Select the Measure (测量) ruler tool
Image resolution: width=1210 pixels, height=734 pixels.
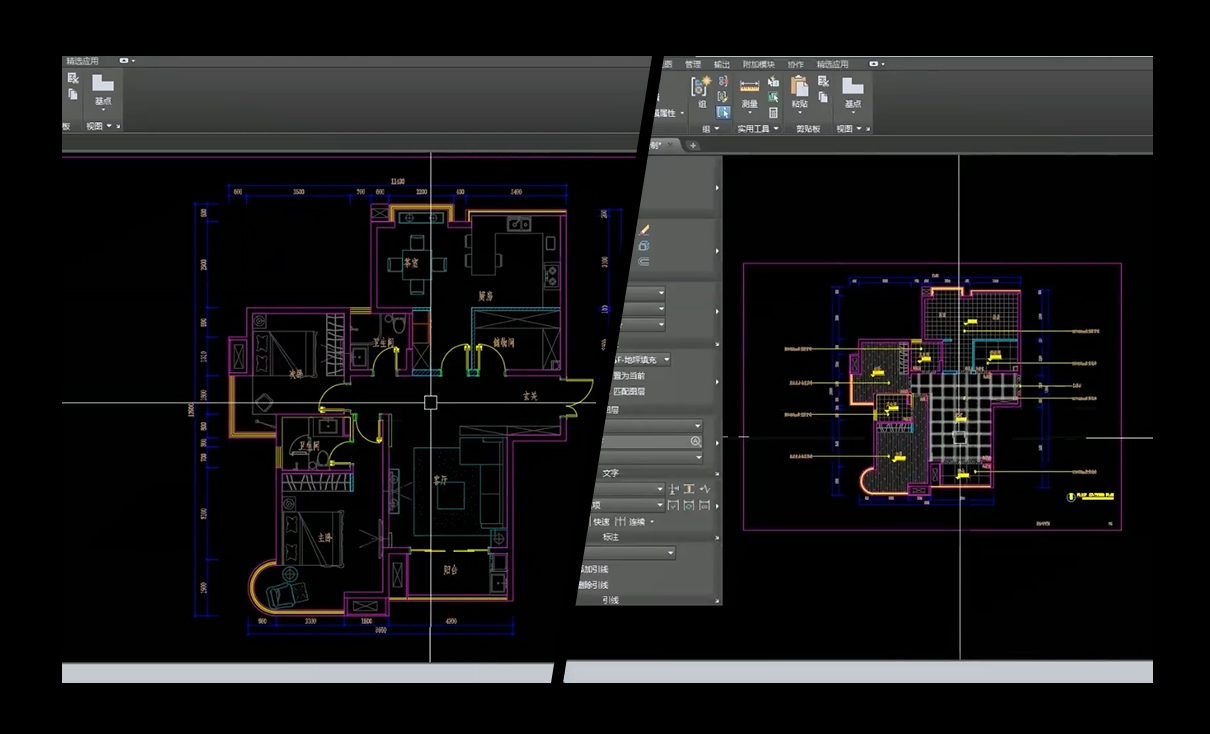coord(749,85)
